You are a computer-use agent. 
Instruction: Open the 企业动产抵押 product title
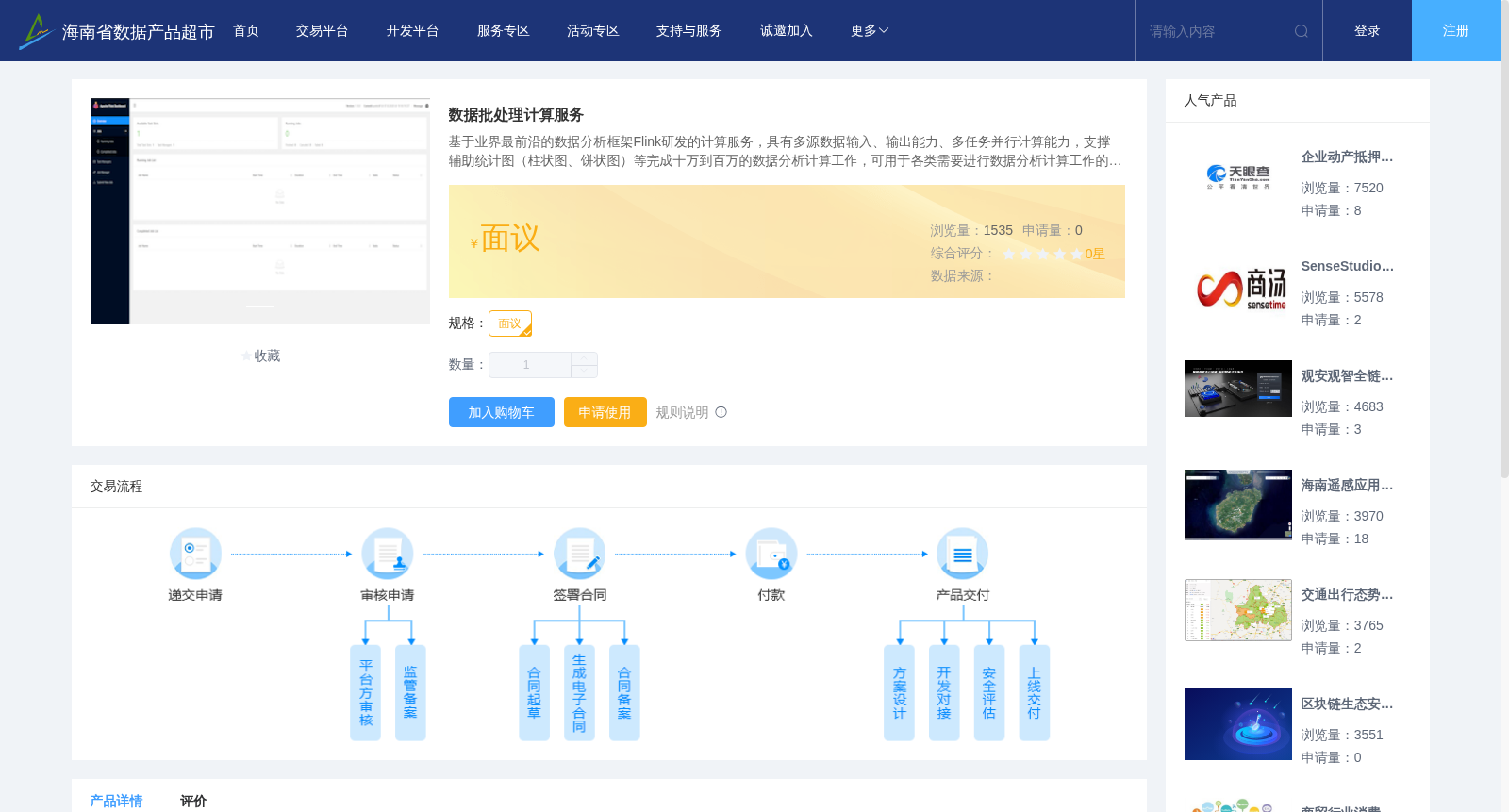coord(1347,157)
